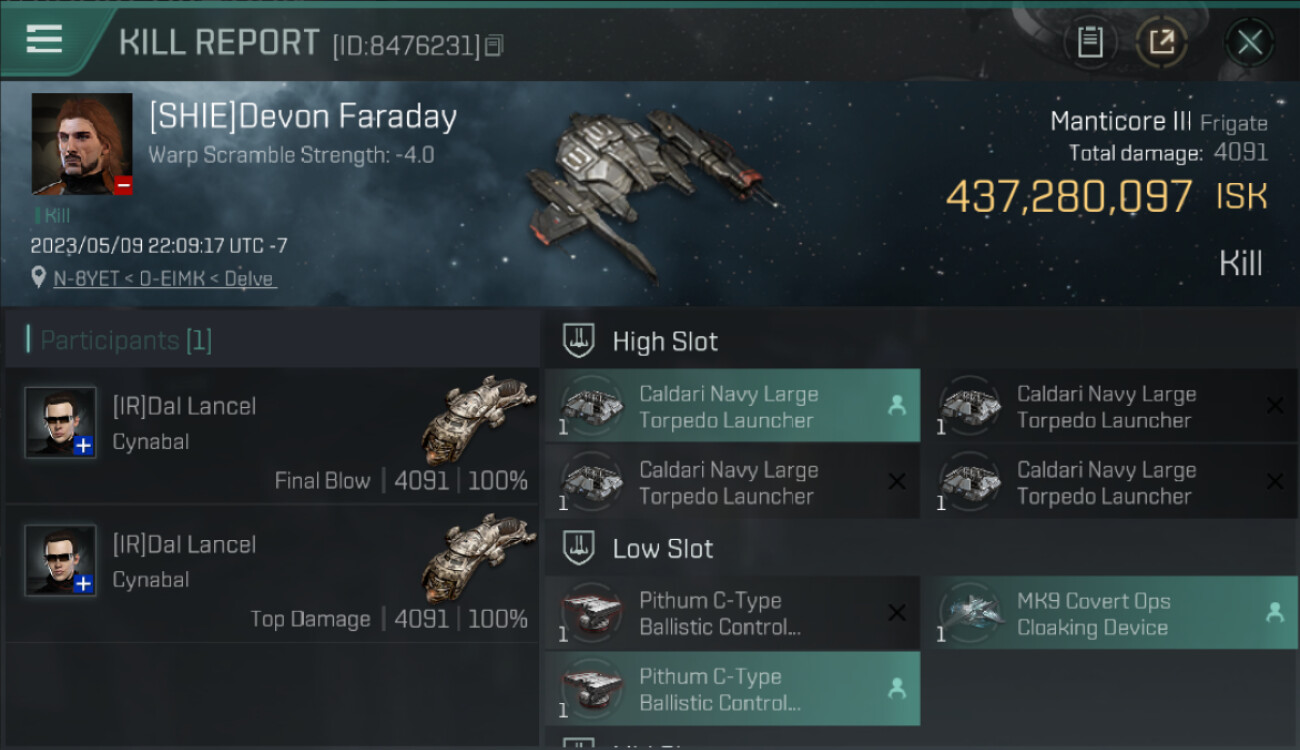Collapse the High Slot section
Screen dimensions: 1300x750
coord(580,341)
